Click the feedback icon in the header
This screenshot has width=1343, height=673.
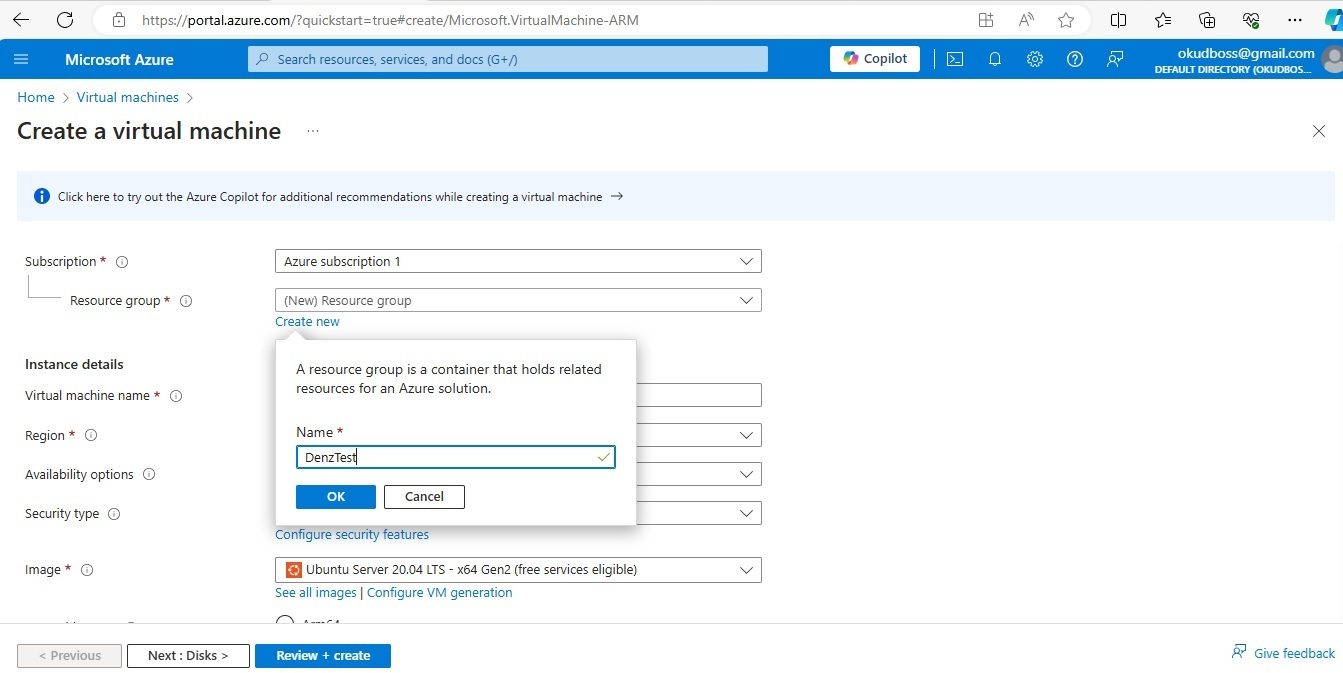1115,59
